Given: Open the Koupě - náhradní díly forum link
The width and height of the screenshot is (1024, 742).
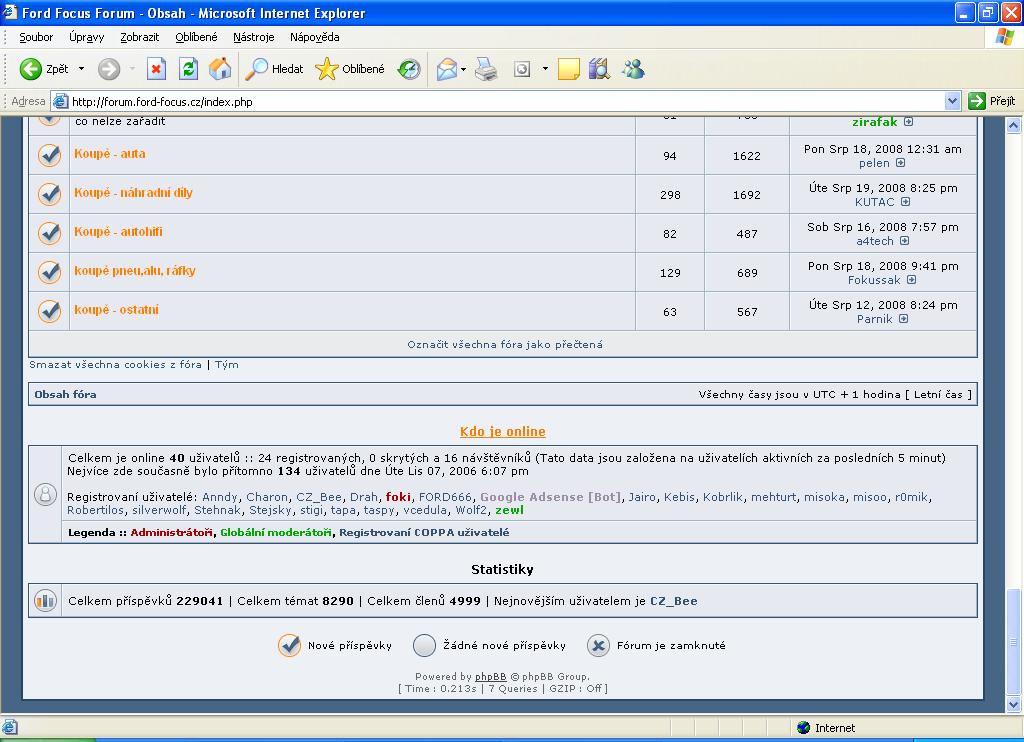Looking at the screenshot, I should 133,193.
